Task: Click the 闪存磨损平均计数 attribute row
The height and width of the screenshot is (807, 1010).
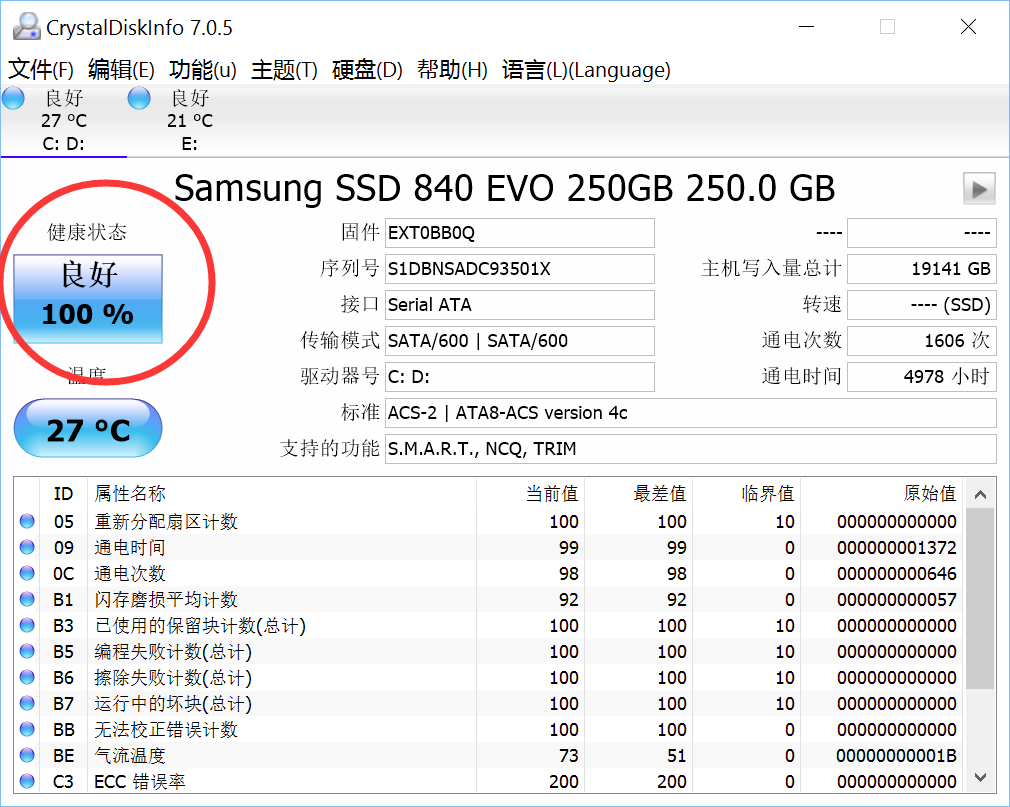Action: [x=488, y=599]
